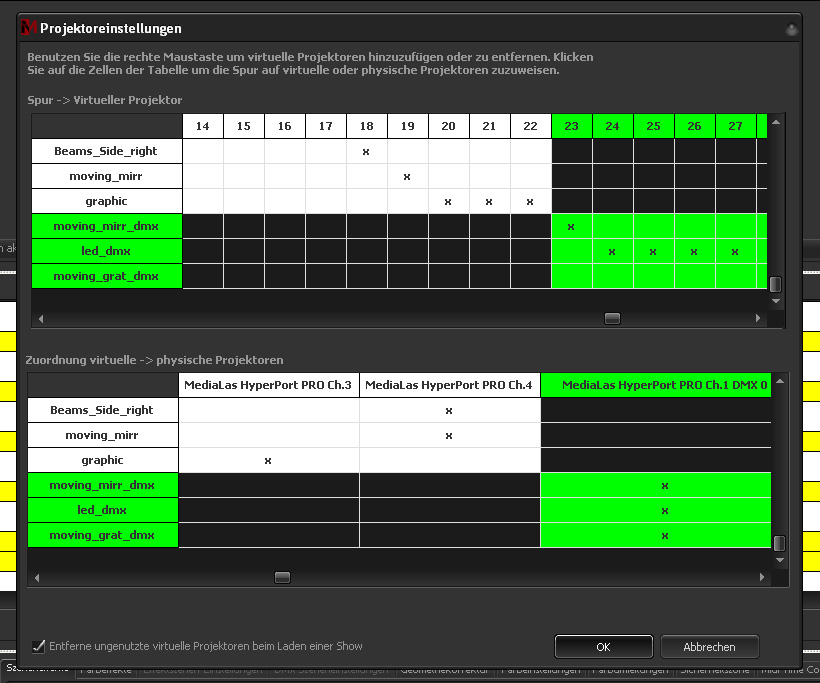Click moving_grat_dmx row header in lower table
The width and height of the screenshot is (820, 683).
tap(102, 536)
